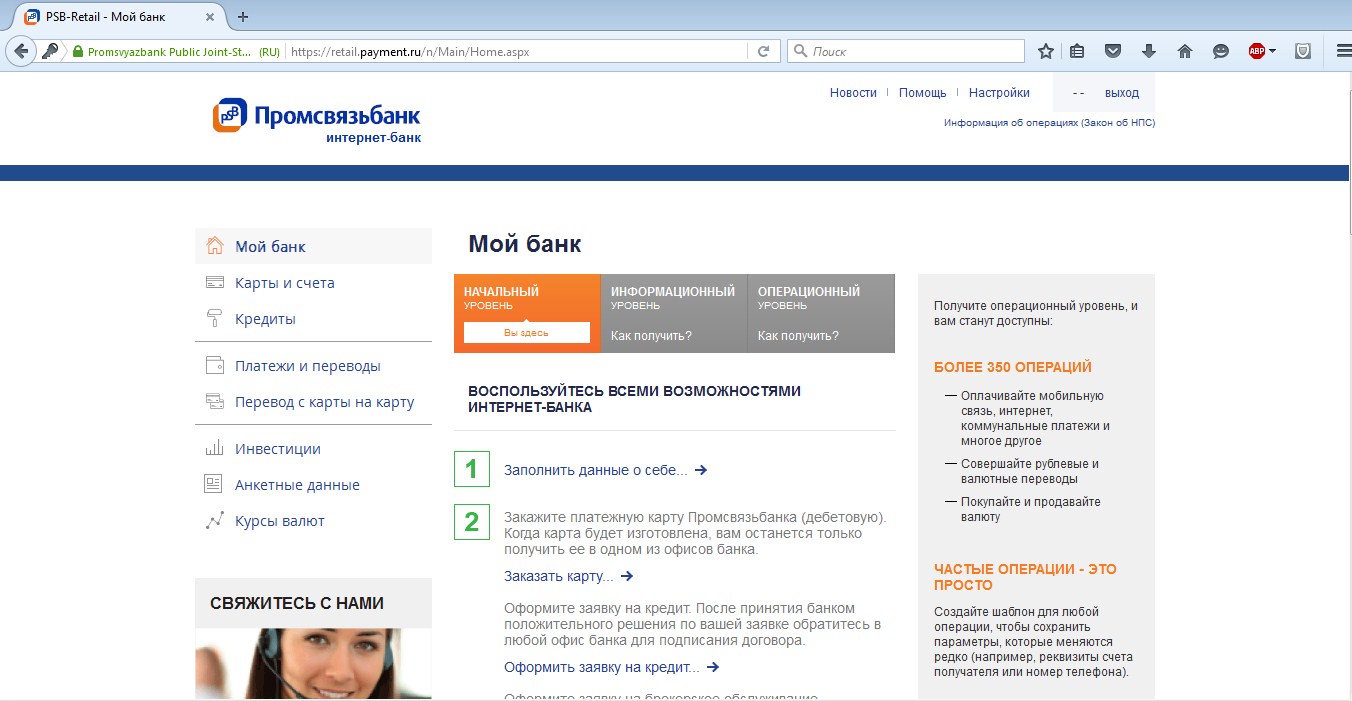Click the Вы здесь button

click(x=527, y=333)
